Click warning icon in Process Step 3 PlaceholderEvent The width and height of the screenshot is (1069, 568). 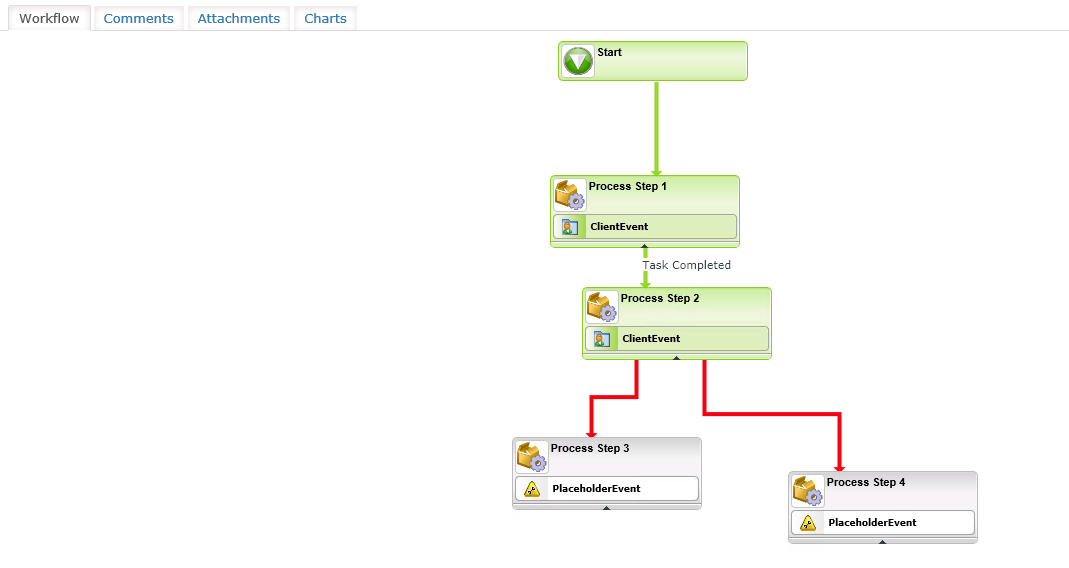pyautogui.click(x=532, y=489)
